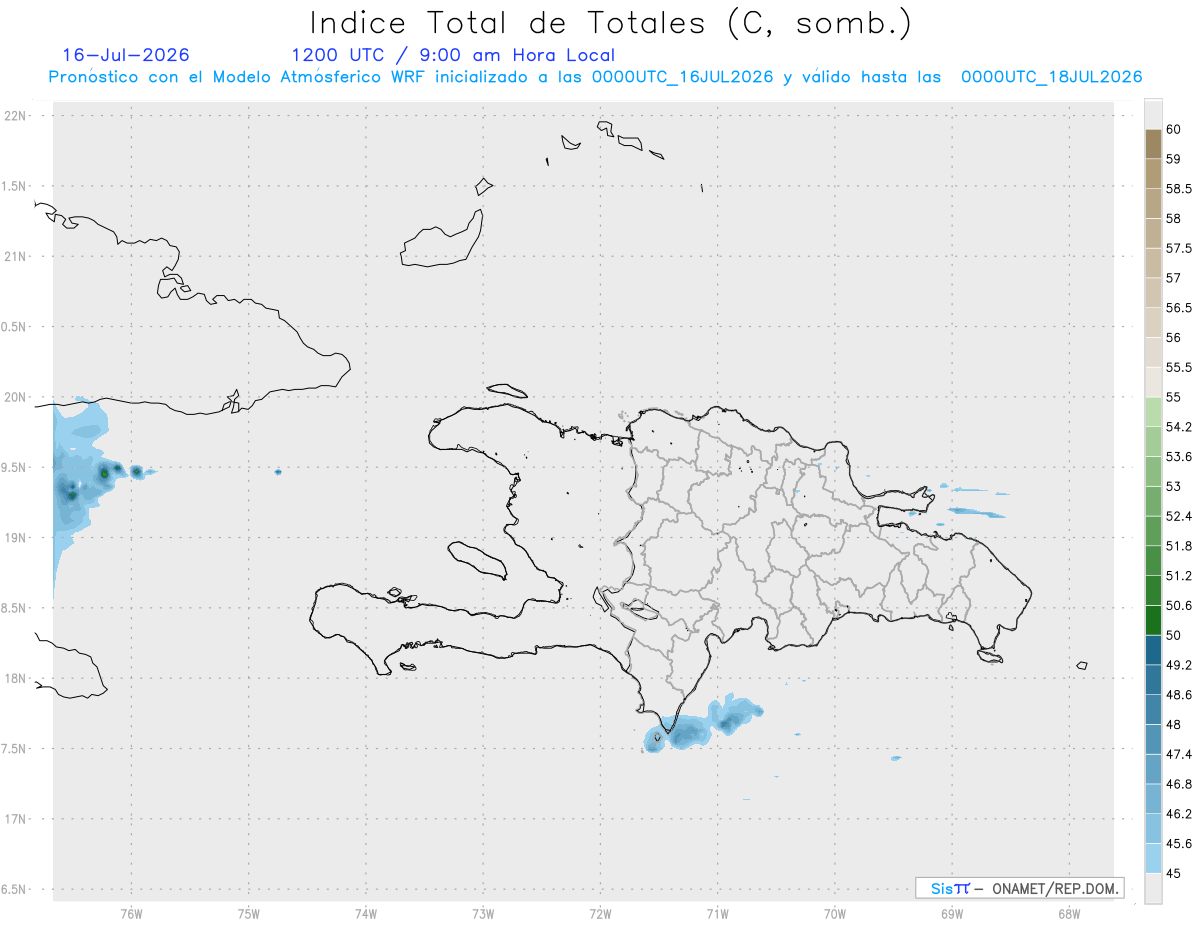This screenshot has width=1200, height=927.
Task: Click the "SisTT – ONAMET/REP.DOM." credit box
Action: [1019, 888]
